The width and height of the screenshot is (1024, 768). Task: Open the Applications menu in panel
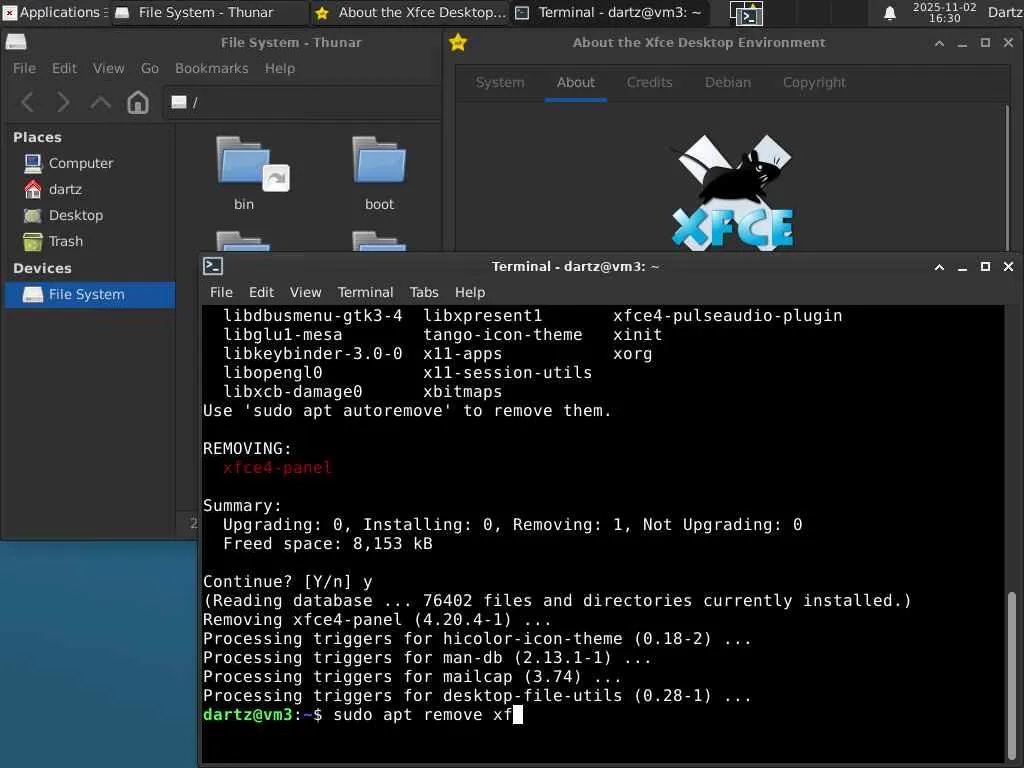55,12
